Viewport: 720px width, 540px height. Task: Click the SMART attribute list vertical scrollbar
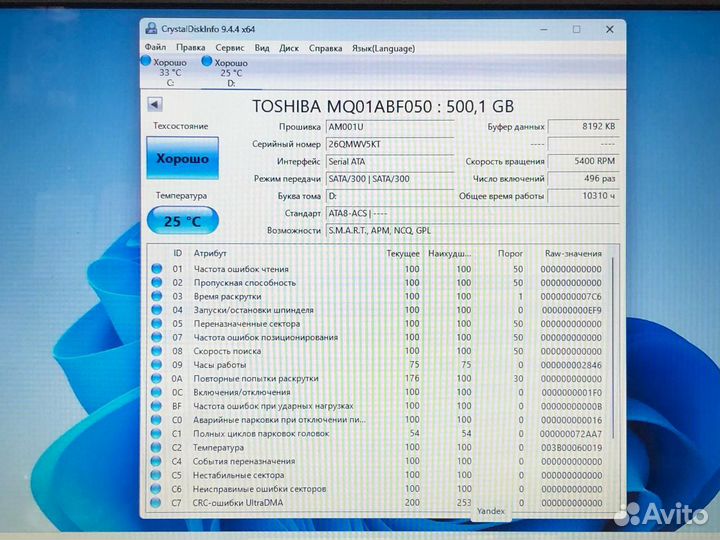[x=613, y=349]
